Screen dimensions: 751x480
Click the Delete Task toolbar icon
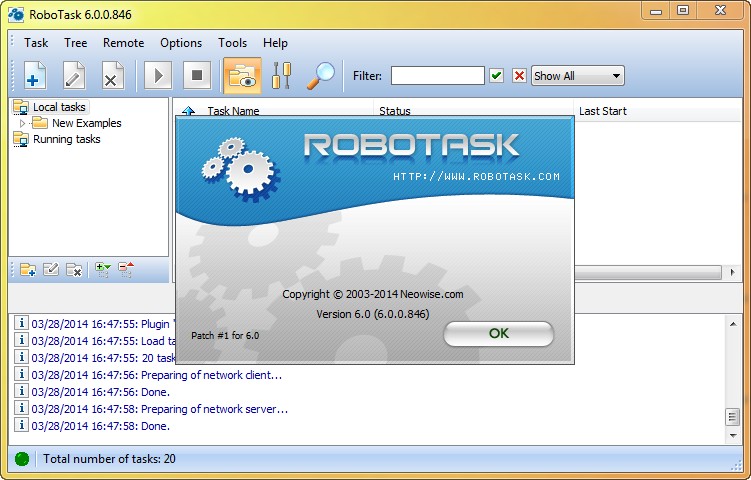tap(112, 76)
